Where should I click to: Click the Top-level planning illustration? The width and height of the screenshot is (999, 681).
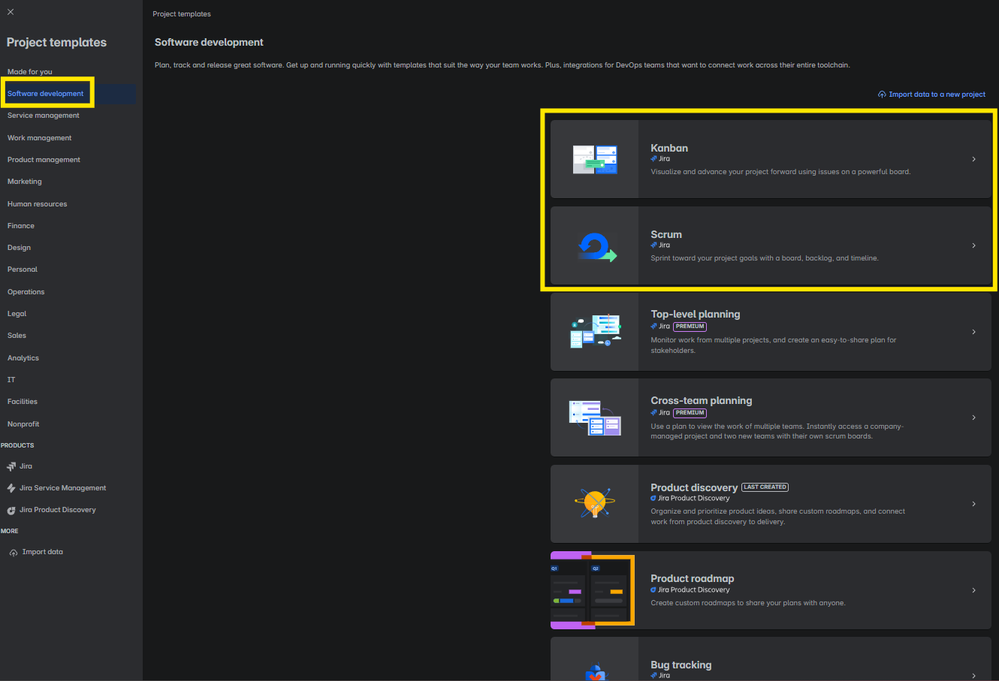(595, 331)
